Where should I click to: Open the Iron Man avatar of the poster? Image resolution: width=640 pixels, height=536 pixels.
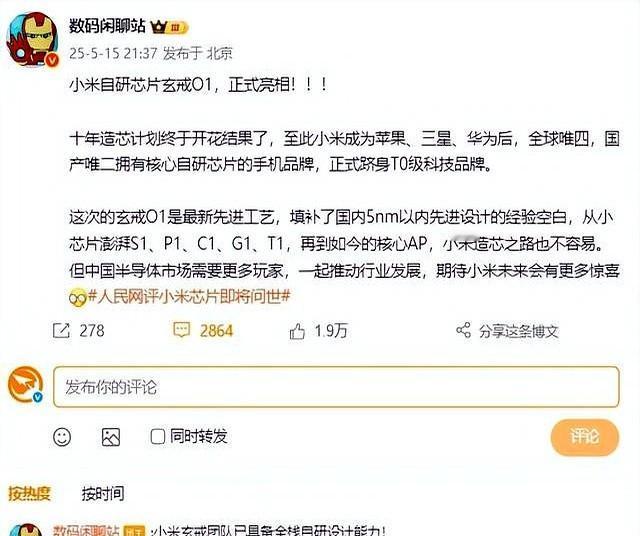[33, 39]
